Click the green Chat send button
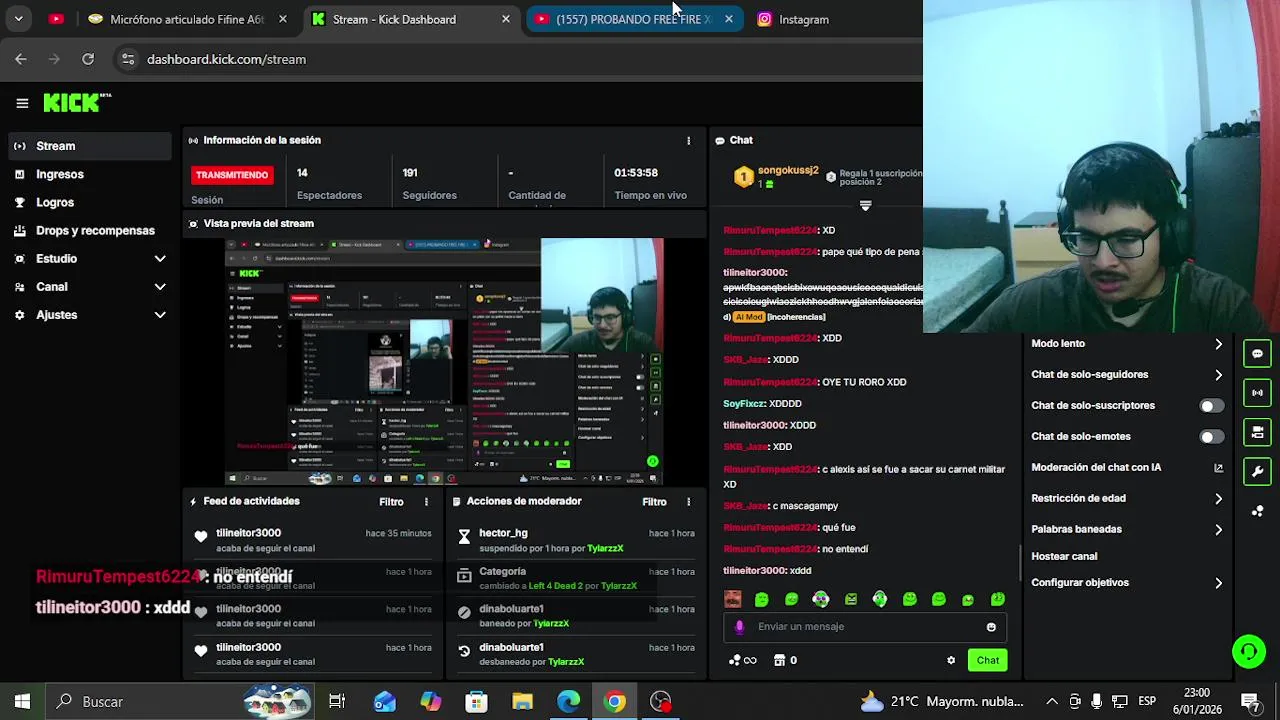This screenshot has width=1280, height=720. tap(987, 660)
